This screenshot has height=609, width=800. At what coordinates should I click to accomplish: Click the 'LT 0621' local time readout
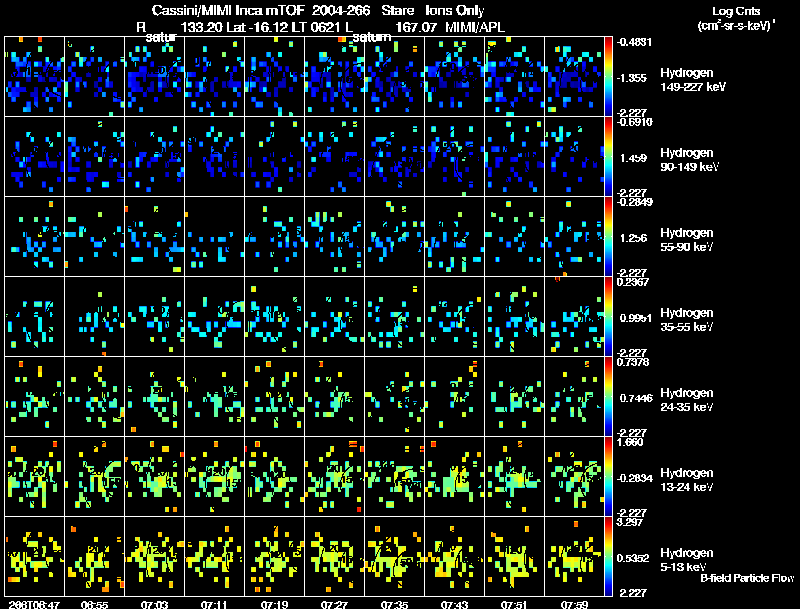tap(314, 27)
